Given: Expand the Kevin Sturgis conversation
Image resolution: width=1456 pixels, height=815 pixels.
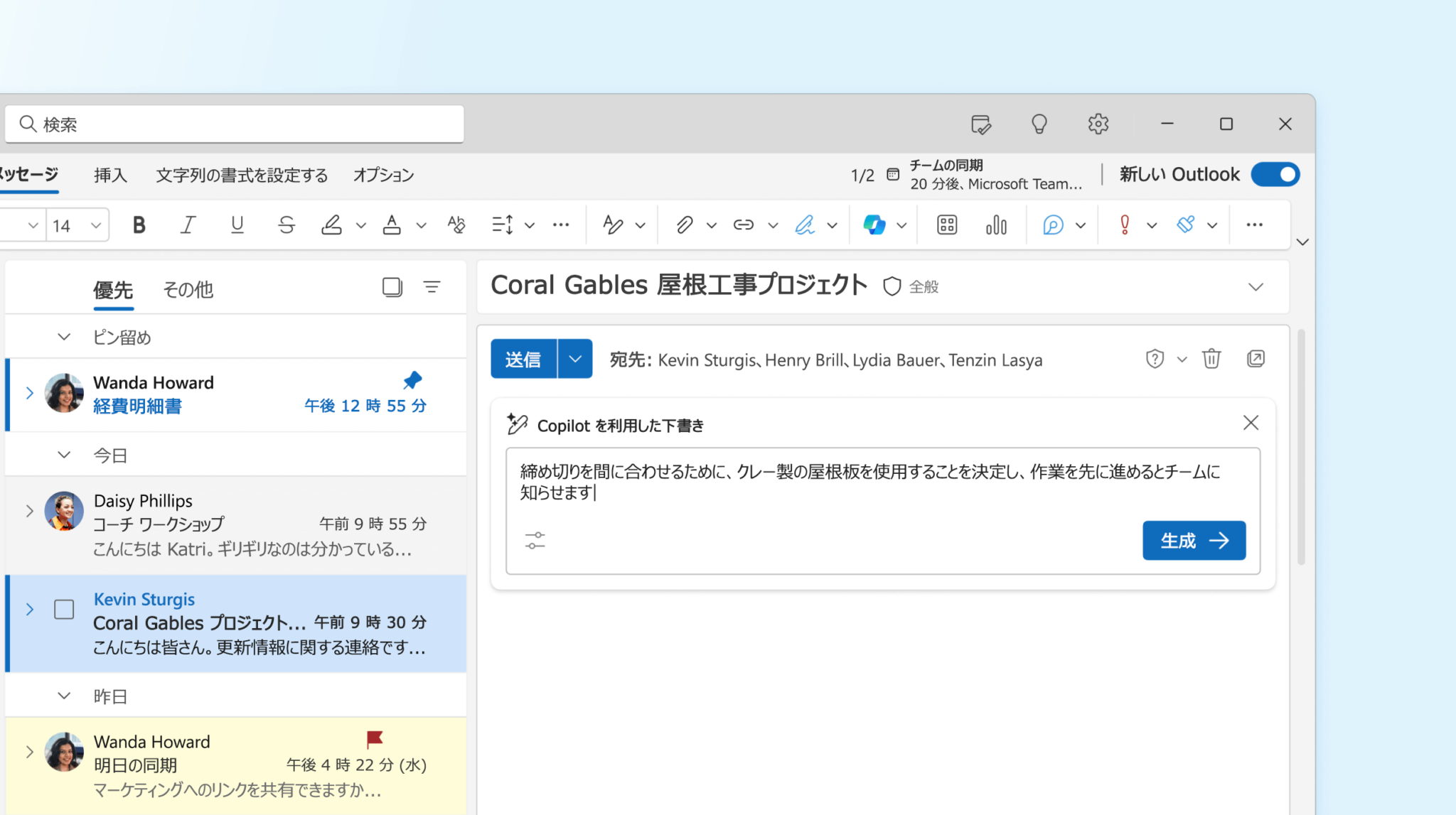Looking at the screenshot, I should click(x=29, y=610).
